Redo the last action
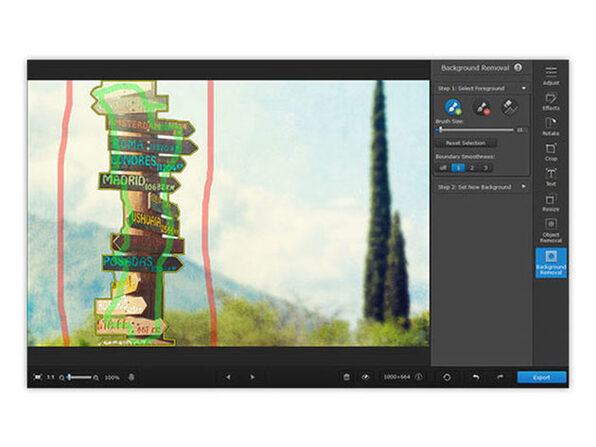 click(x=500, y=377)
